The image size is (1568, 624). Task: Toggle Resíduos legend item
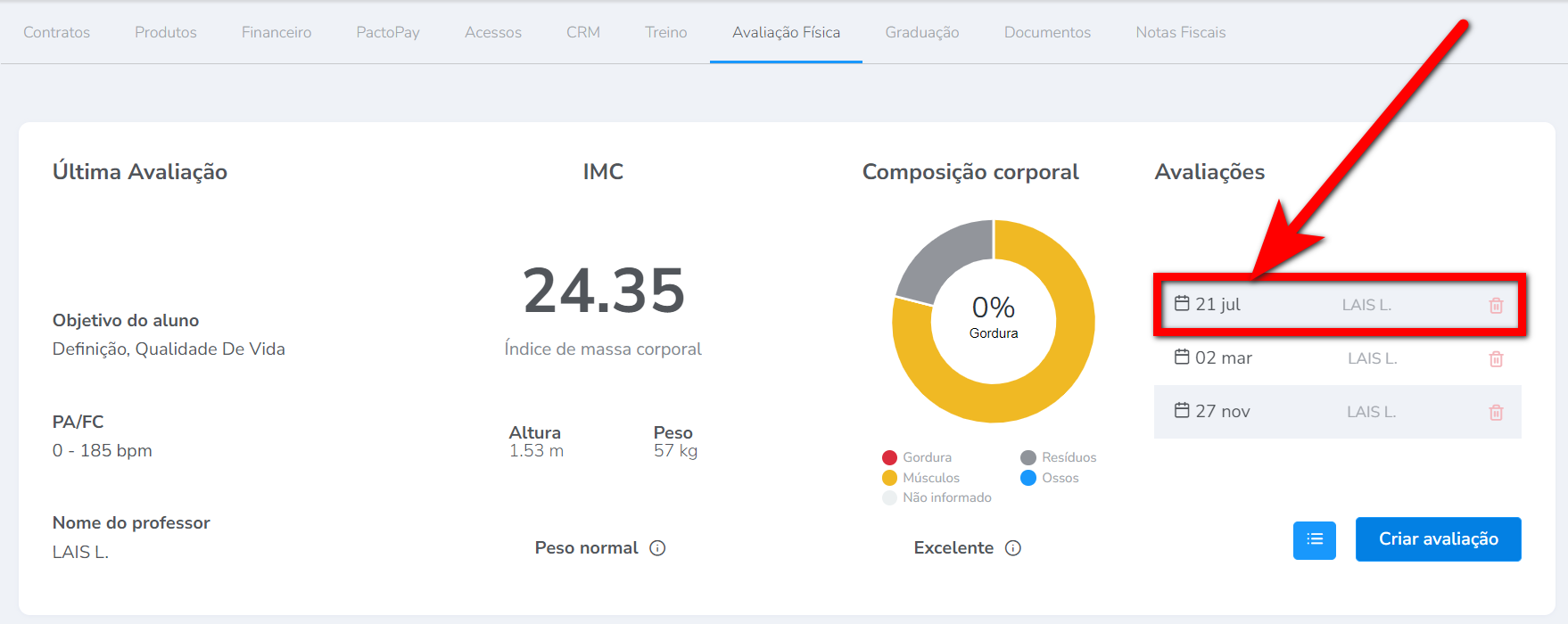coord(1059,457)
